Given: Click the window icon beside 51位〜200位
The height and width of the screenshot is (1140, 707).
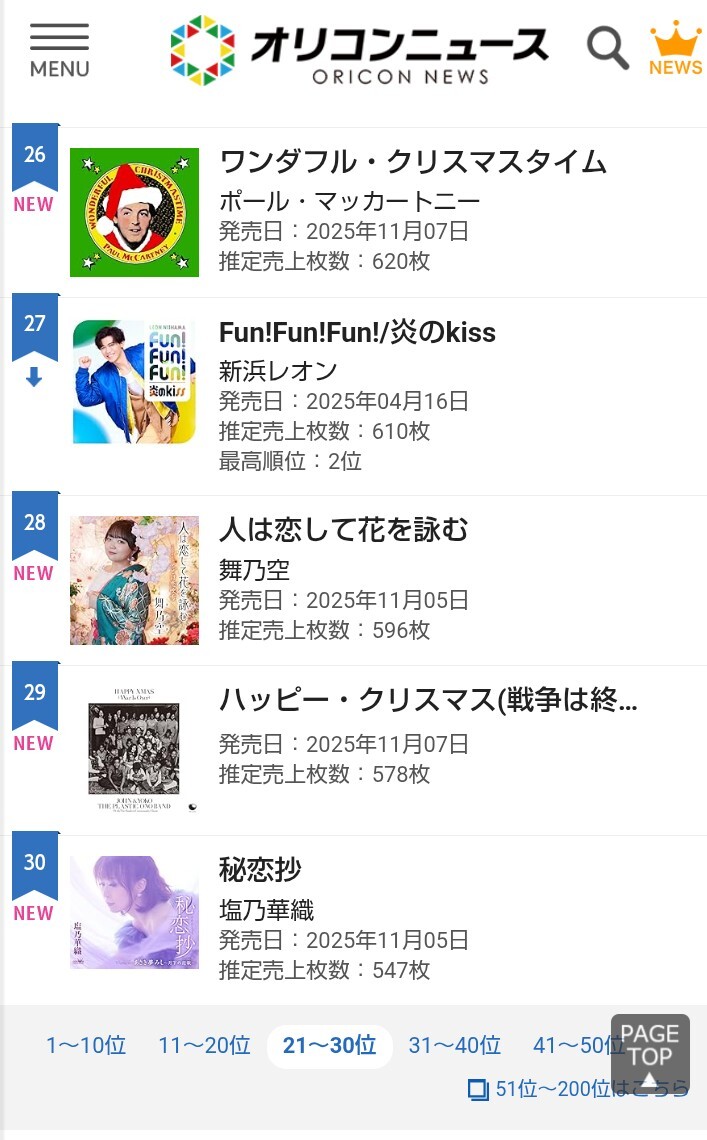Looking at the screenshot, I should pyautogui.click(x=478, y=1089).
